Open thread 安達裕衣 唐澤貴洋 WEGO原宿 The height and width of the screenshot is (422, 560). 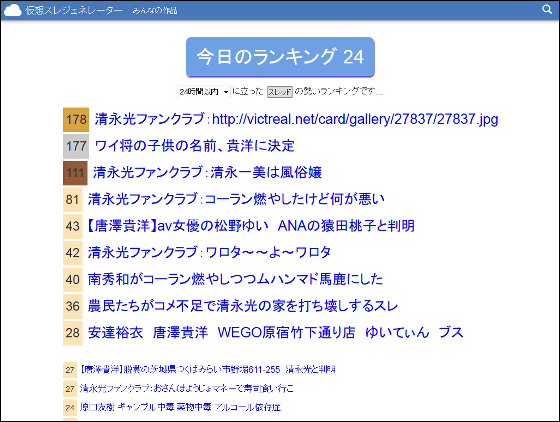pyautogui.click(x=275, y=332)
